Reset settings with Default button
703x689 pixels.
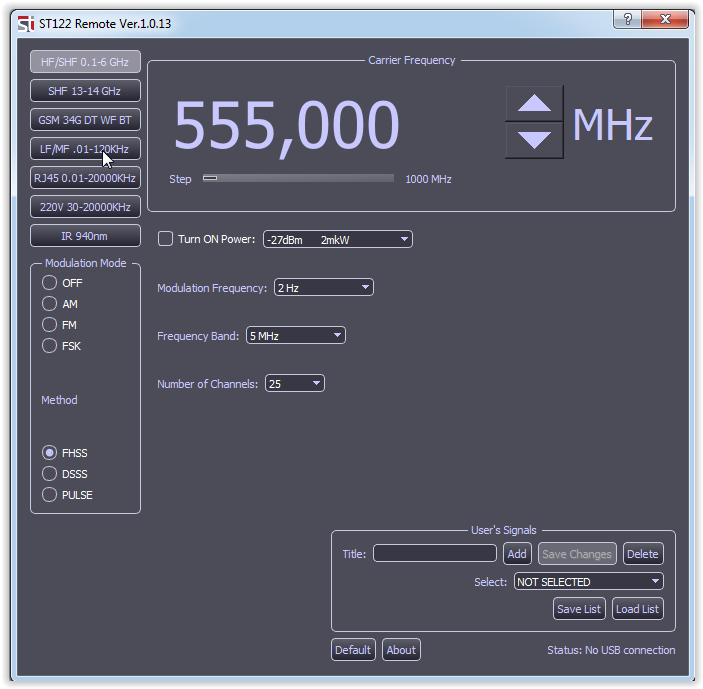pyautogui.click(x=353, y=650)
